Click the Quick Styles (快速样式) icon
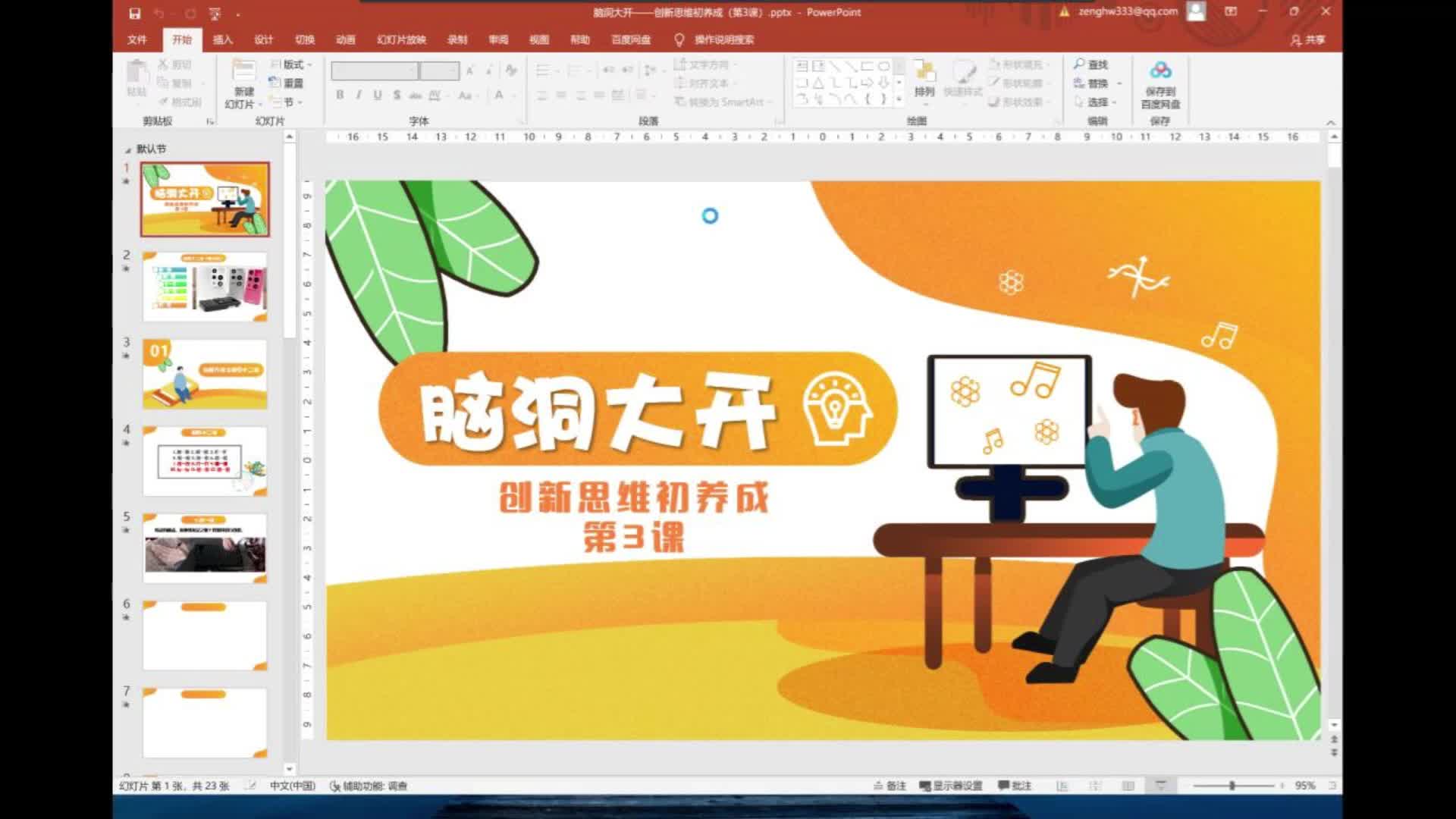 tap(964, 71)
